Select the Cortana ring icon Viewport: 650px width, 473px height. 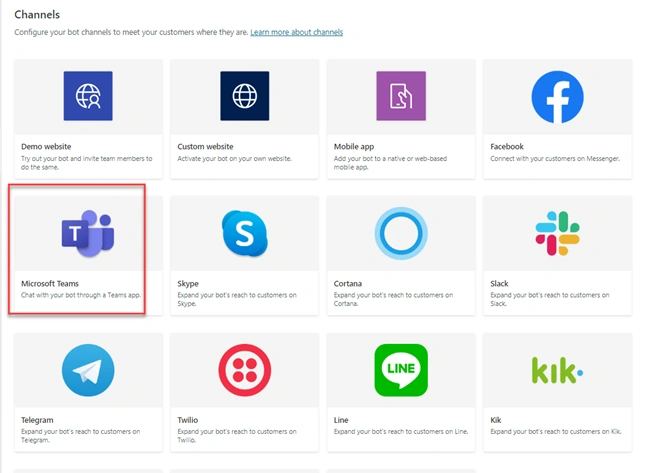pyautogui.click(x=401, y=233)
